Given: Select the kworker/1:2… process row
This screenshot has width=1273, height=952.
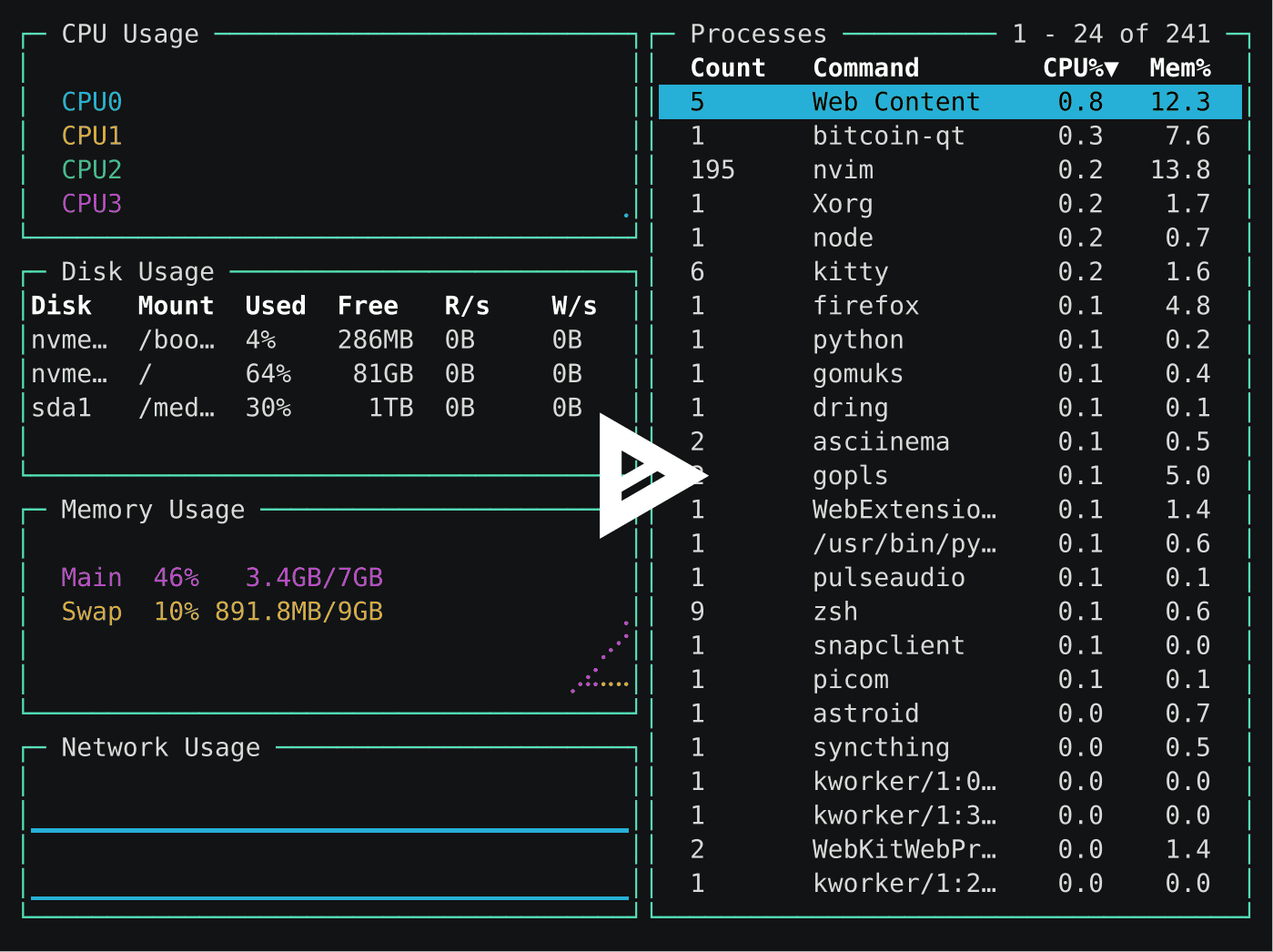Looking at the screenshot, I should point(950,883).
